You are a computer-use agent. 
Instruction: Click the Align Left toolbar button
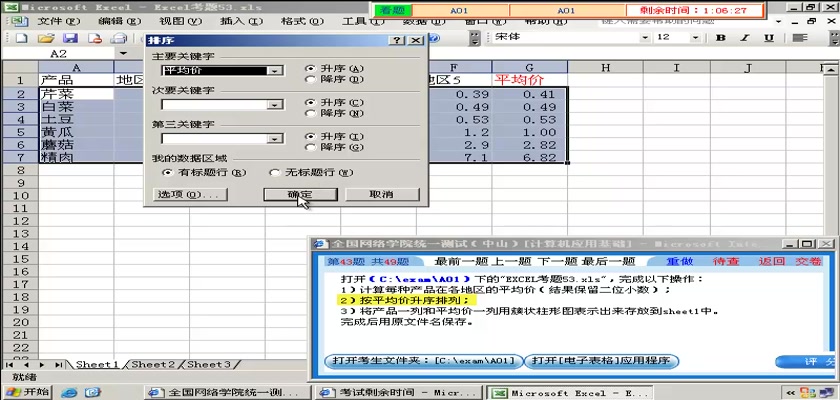[x=800, y=37]
